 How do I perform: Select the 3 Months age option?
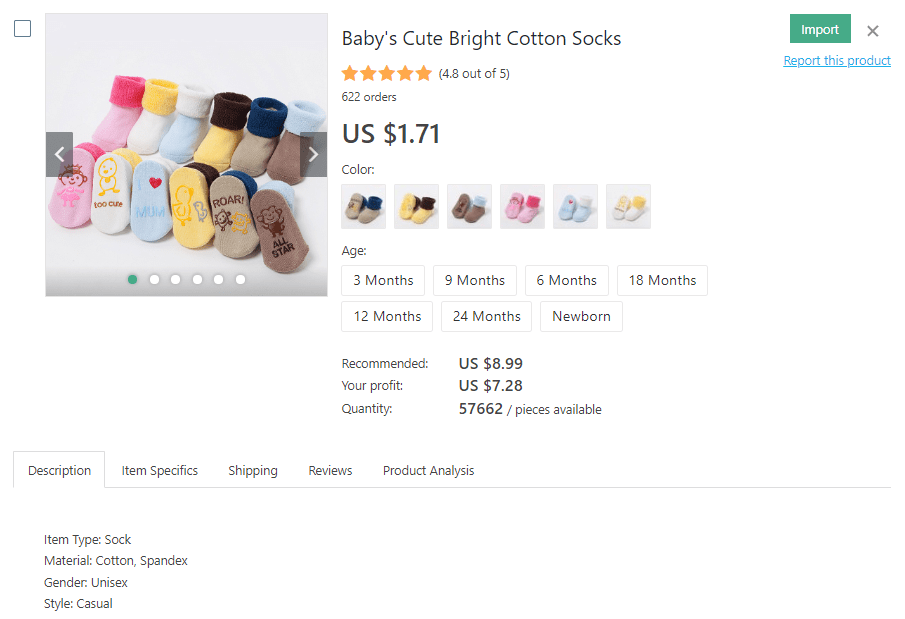(383, 281)
